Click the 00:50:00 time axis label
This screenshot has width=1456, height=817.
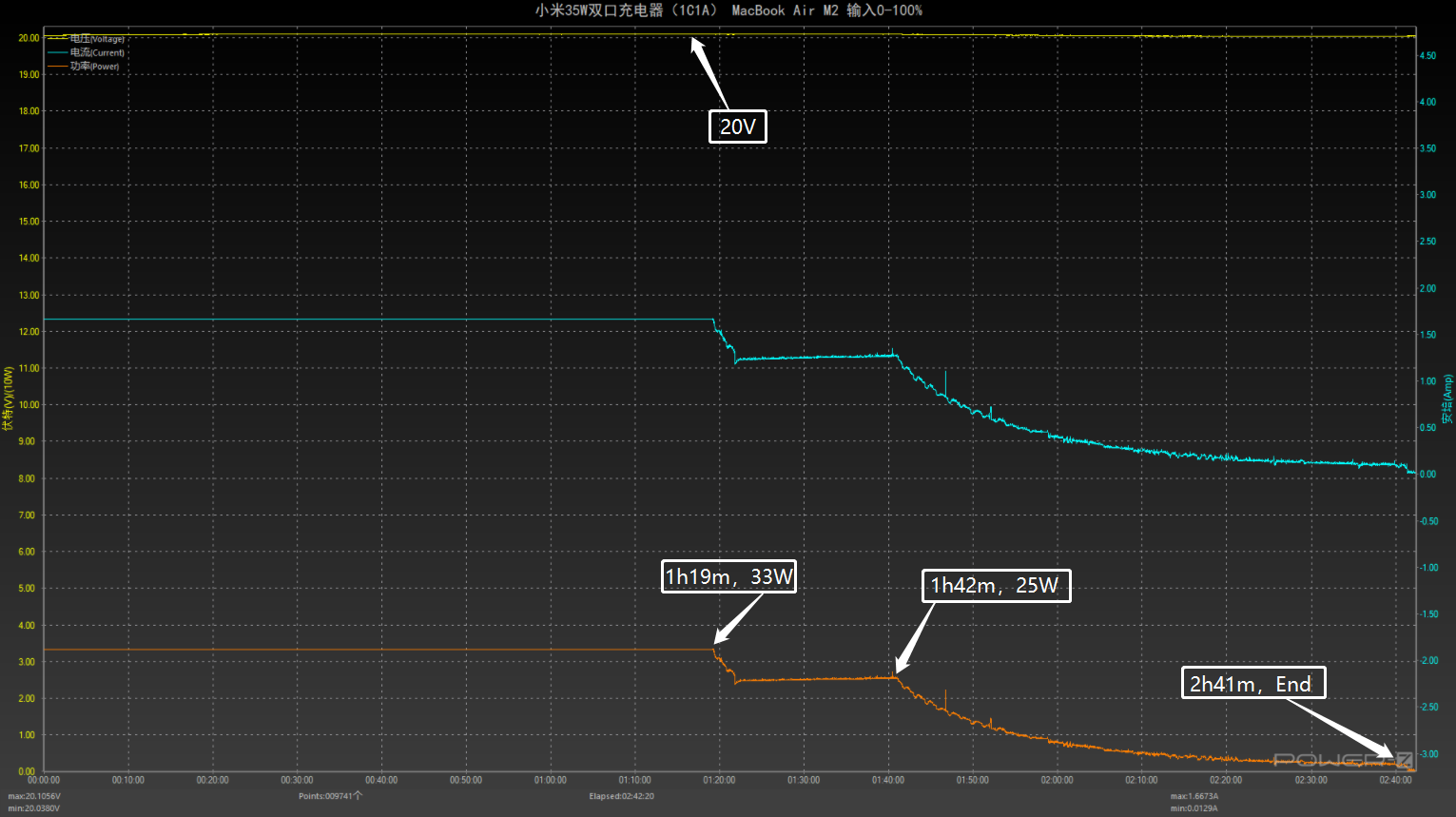[466, 780]
